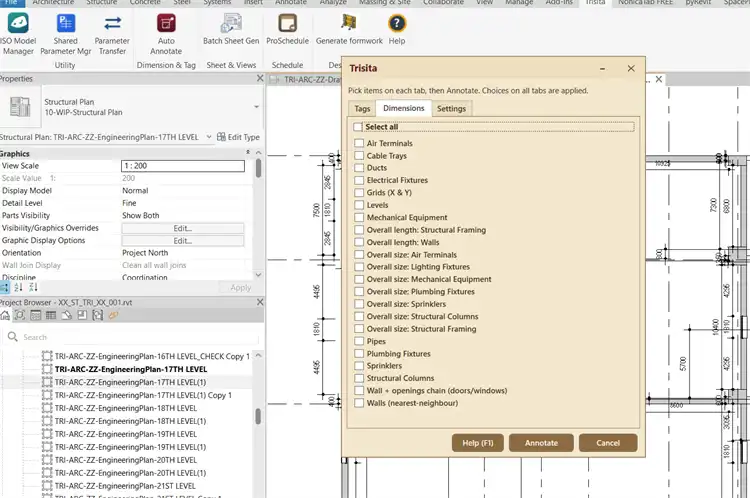Click Edit for Graphic Display Options

(183, 241)
